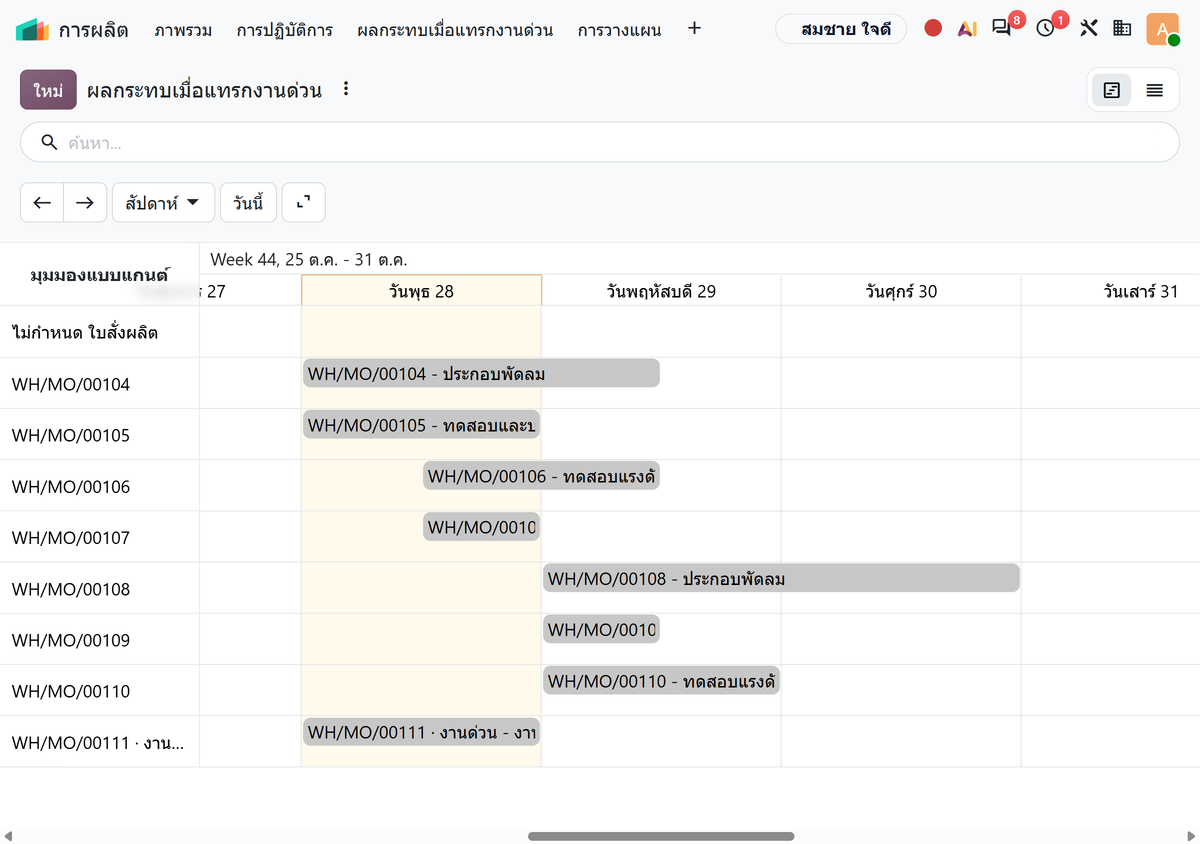Image resolution: width=1200 pixels, height=844 pixels.
Task: Open the WH/MO/00110 Gantt bar
Action: click(x=661, y=681)
